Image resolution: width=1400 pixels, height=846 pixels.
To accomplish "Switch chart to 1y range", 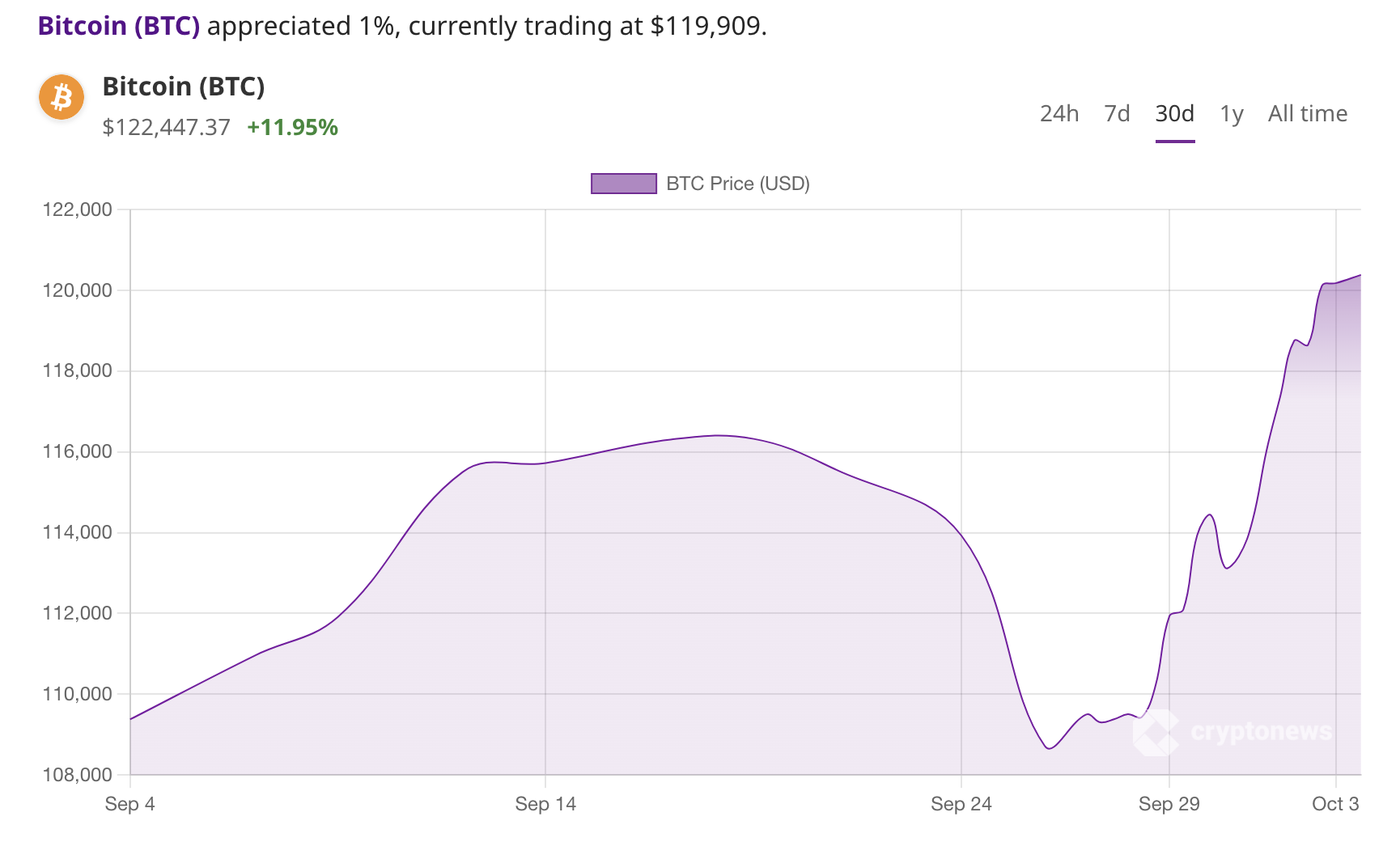I will click(1231, 114).
